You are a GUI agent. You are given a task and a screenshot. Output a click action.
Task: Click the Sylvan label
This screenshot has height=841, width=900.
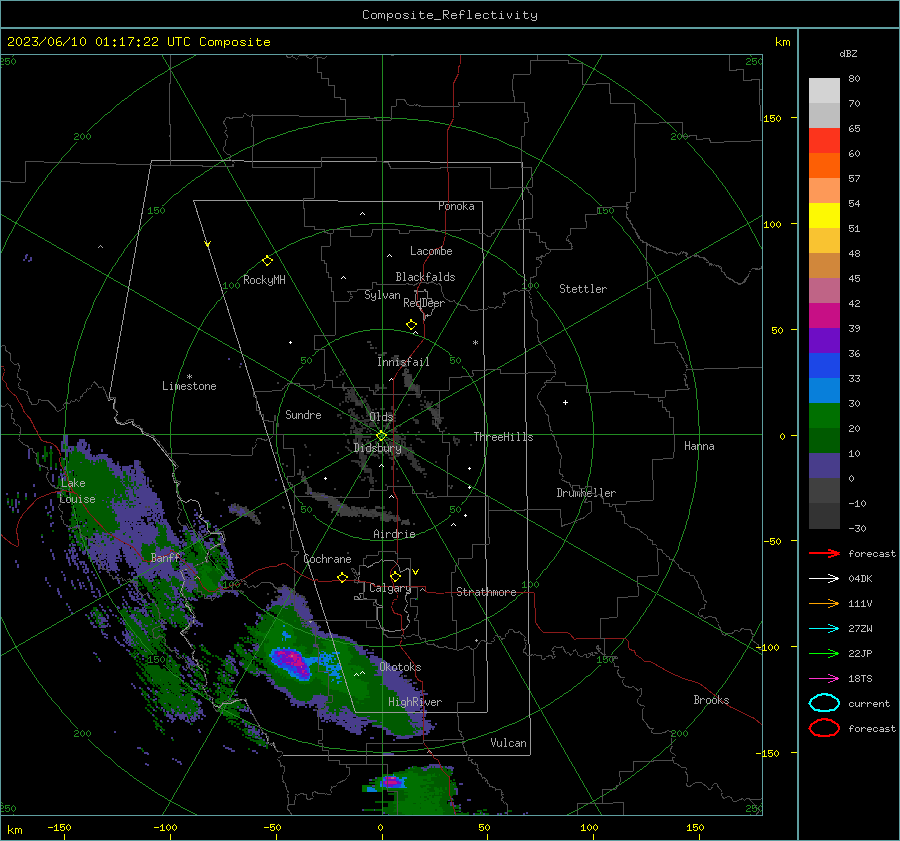click(x=382, y=295)
